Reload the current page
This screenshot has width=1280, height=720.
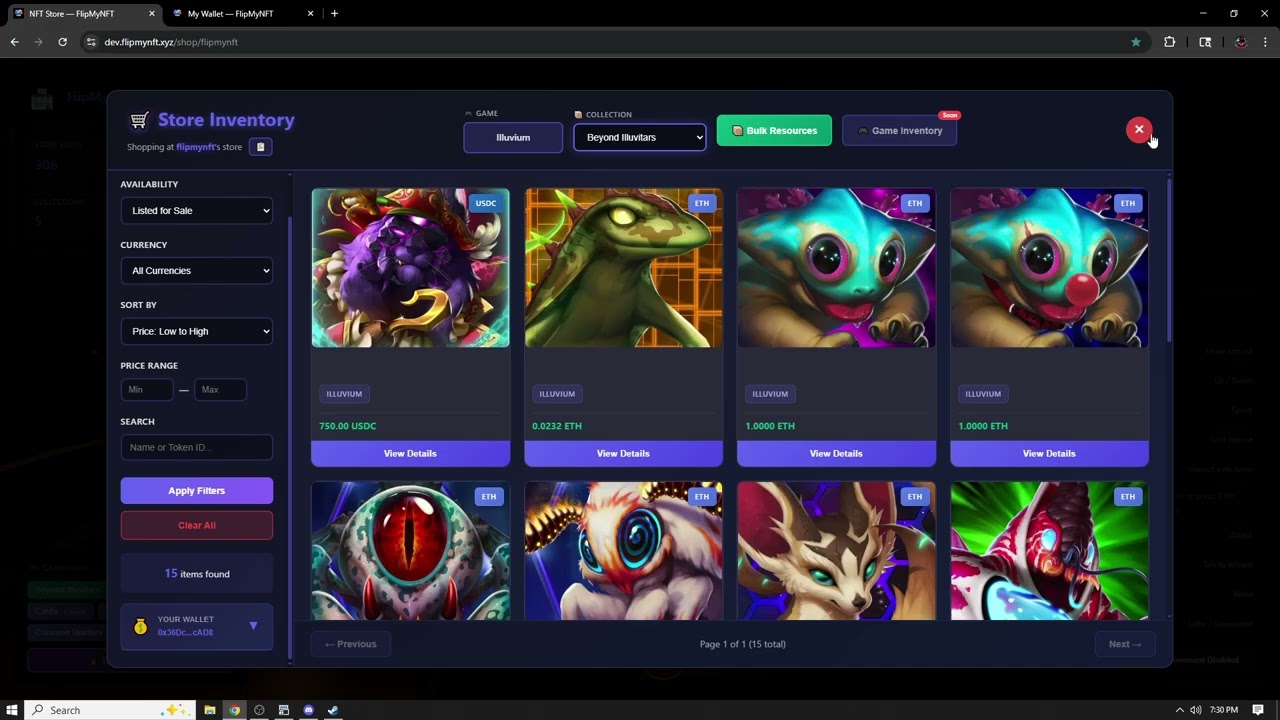click(62, 42)
